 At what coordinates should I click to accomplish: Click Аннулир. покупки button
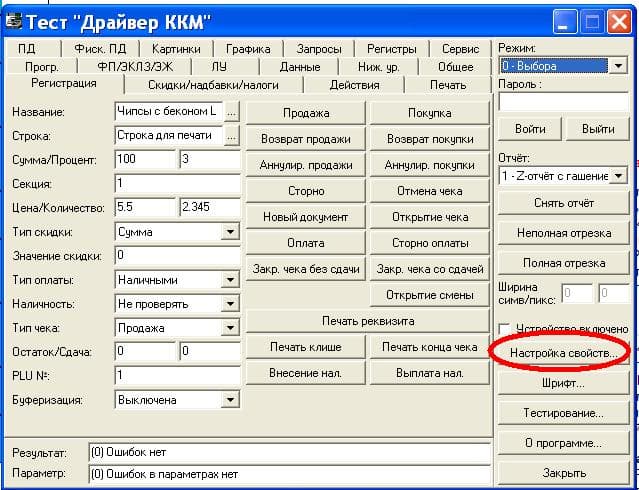coord(430,165)
